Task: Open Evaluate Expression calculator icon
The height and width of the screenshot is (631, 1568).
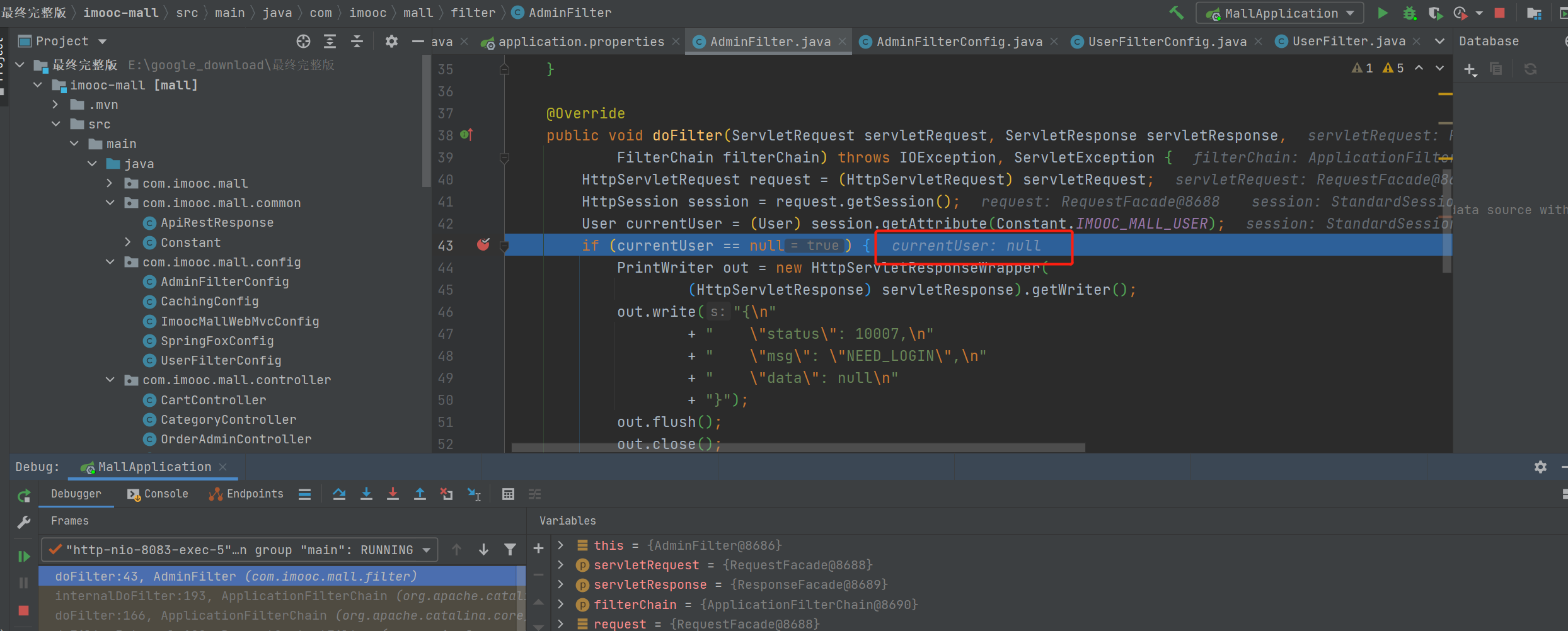Action: (x=508, y=494)
